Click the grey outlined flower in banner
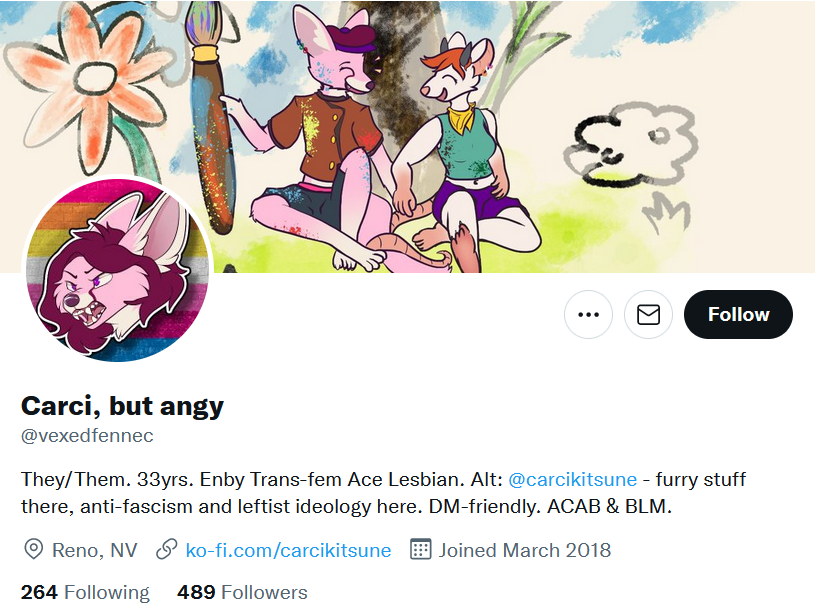 pyautogui.click(x=630, y=144)
